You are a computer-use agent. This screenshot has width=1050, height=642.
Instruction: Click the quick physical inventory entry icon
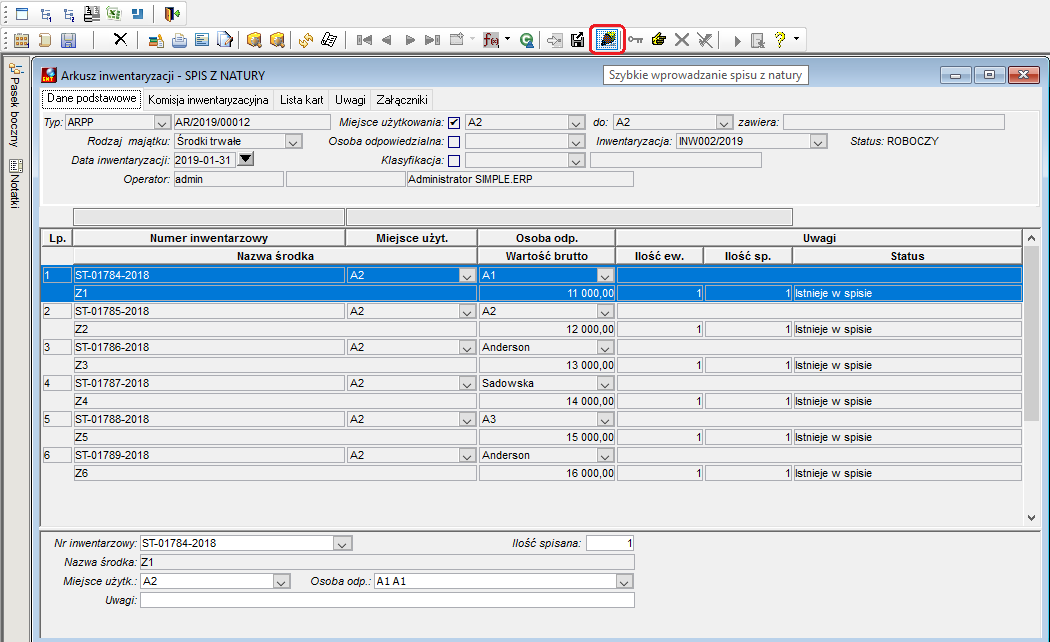(607, 39)
